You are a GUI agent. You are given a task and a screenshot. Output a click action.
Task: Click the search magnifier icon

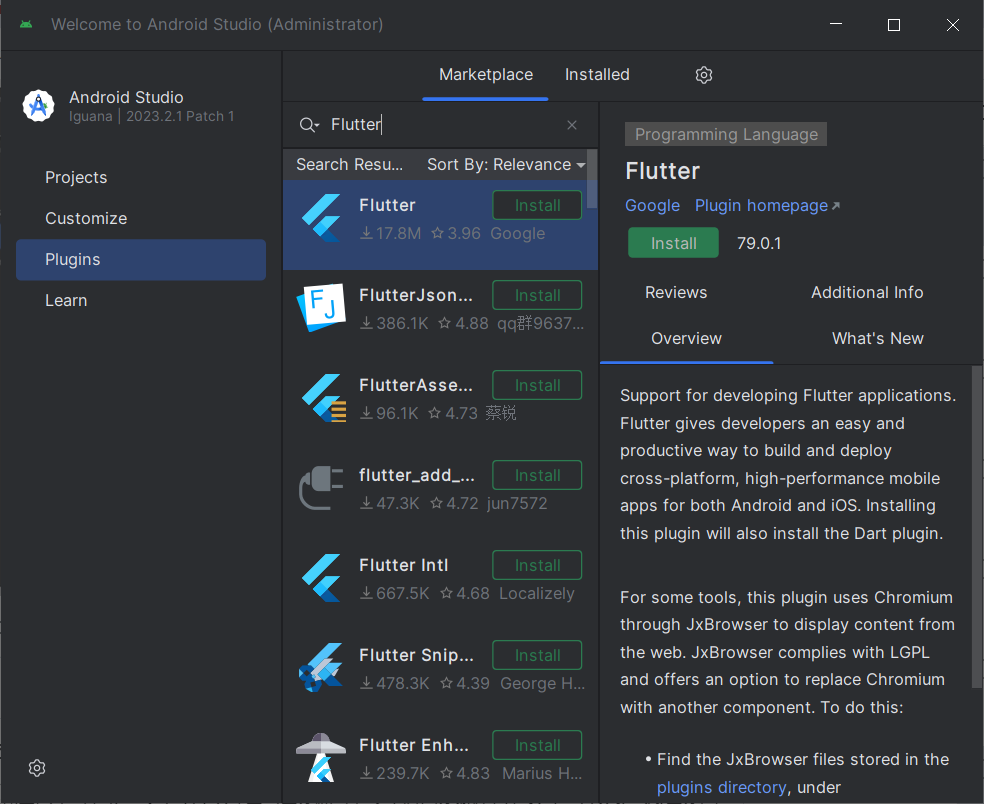[x=309, y=125]
